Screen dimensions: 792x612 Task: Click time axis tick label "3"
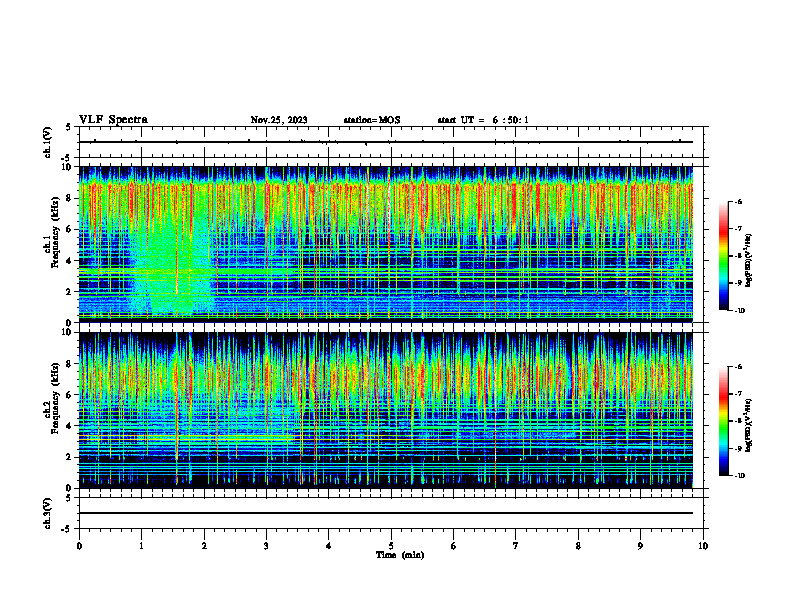tap(266, 546)
